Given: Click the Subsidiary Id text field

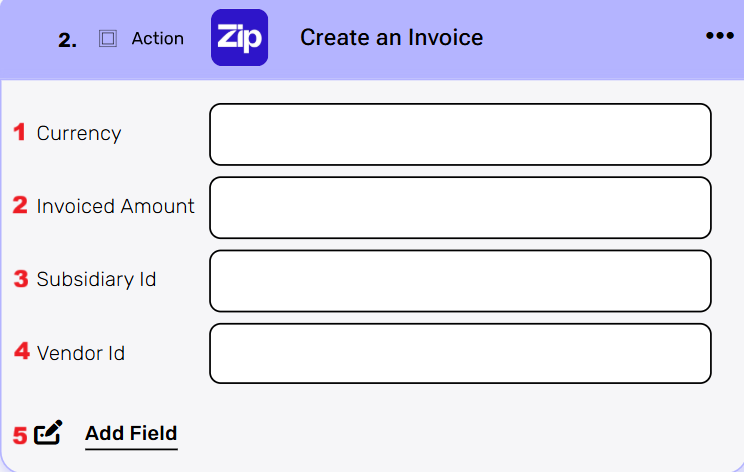Looking at the screenshot, I should [460, 280].
